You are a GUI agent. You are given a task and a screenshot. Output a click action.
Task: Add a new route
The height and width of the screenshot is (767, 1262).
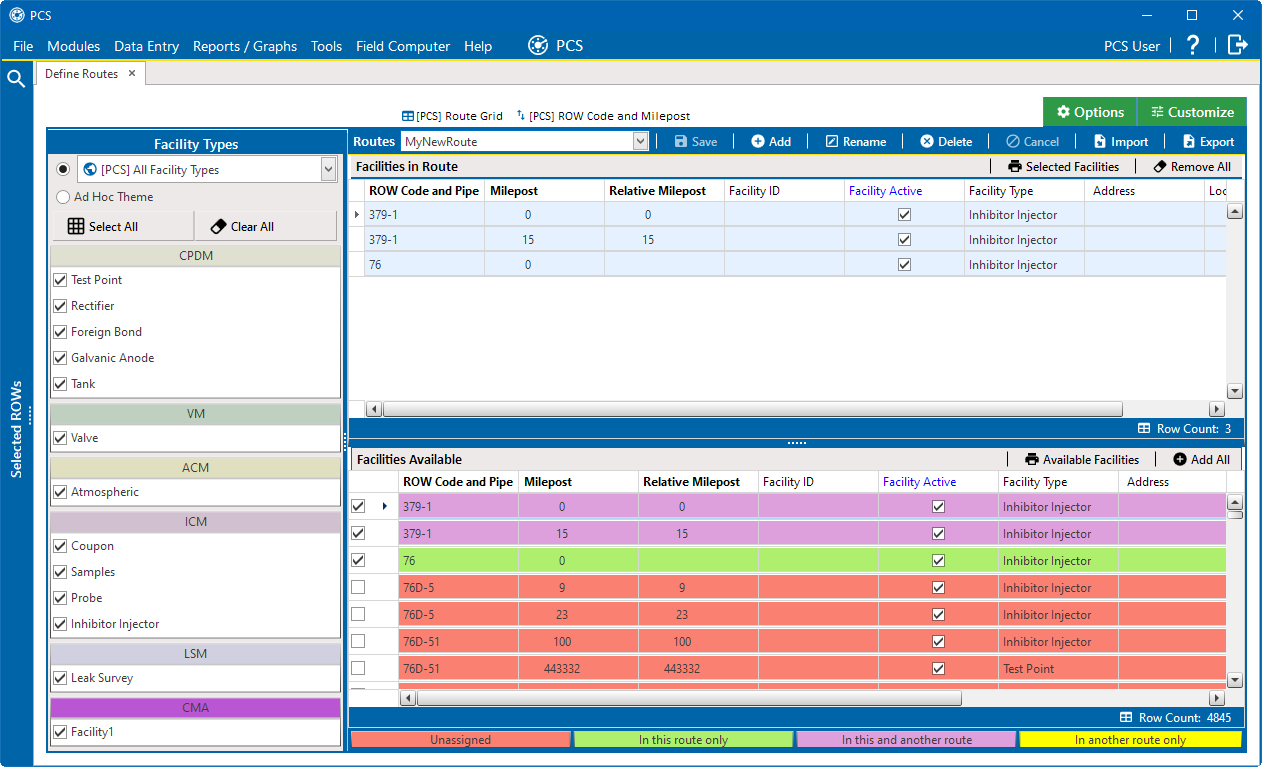point(771,141)
